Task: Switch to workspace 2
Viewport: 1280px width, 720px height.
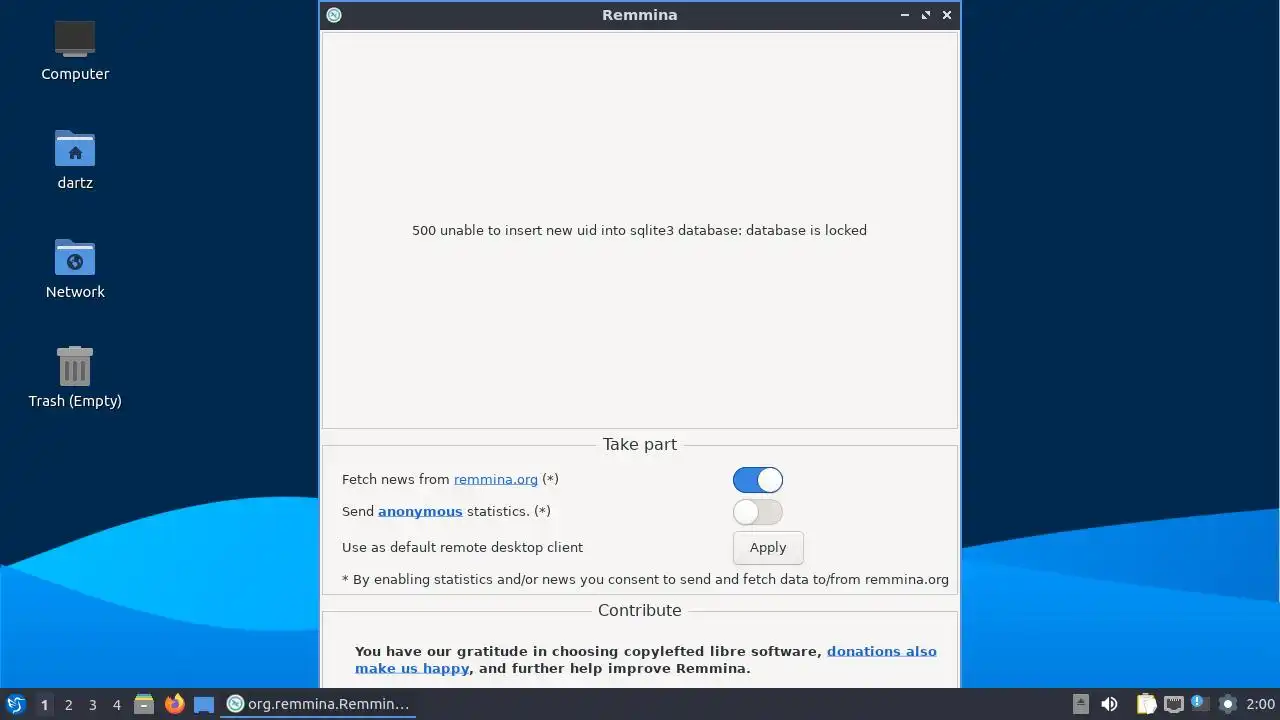Action: [x=68, y=705]
